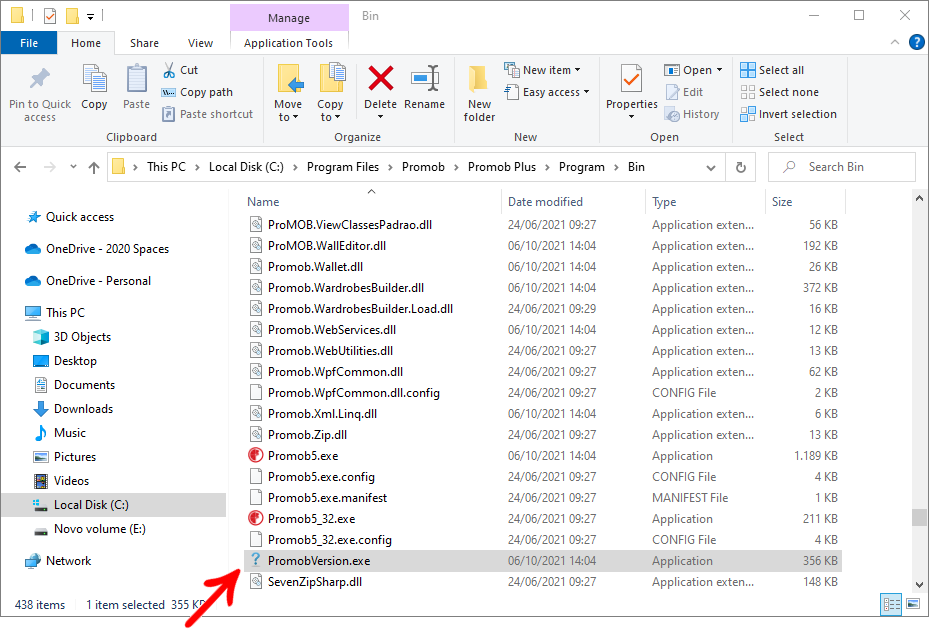929x640 pixels.
Task: Click Paste shortcut in ribbon
Action: tap(208, 114)
